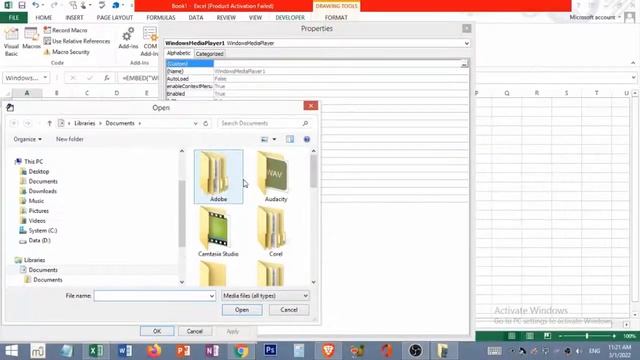Select the Audacity folder
The width and height of the screenshot is (640, 360).
pos(276,176)
